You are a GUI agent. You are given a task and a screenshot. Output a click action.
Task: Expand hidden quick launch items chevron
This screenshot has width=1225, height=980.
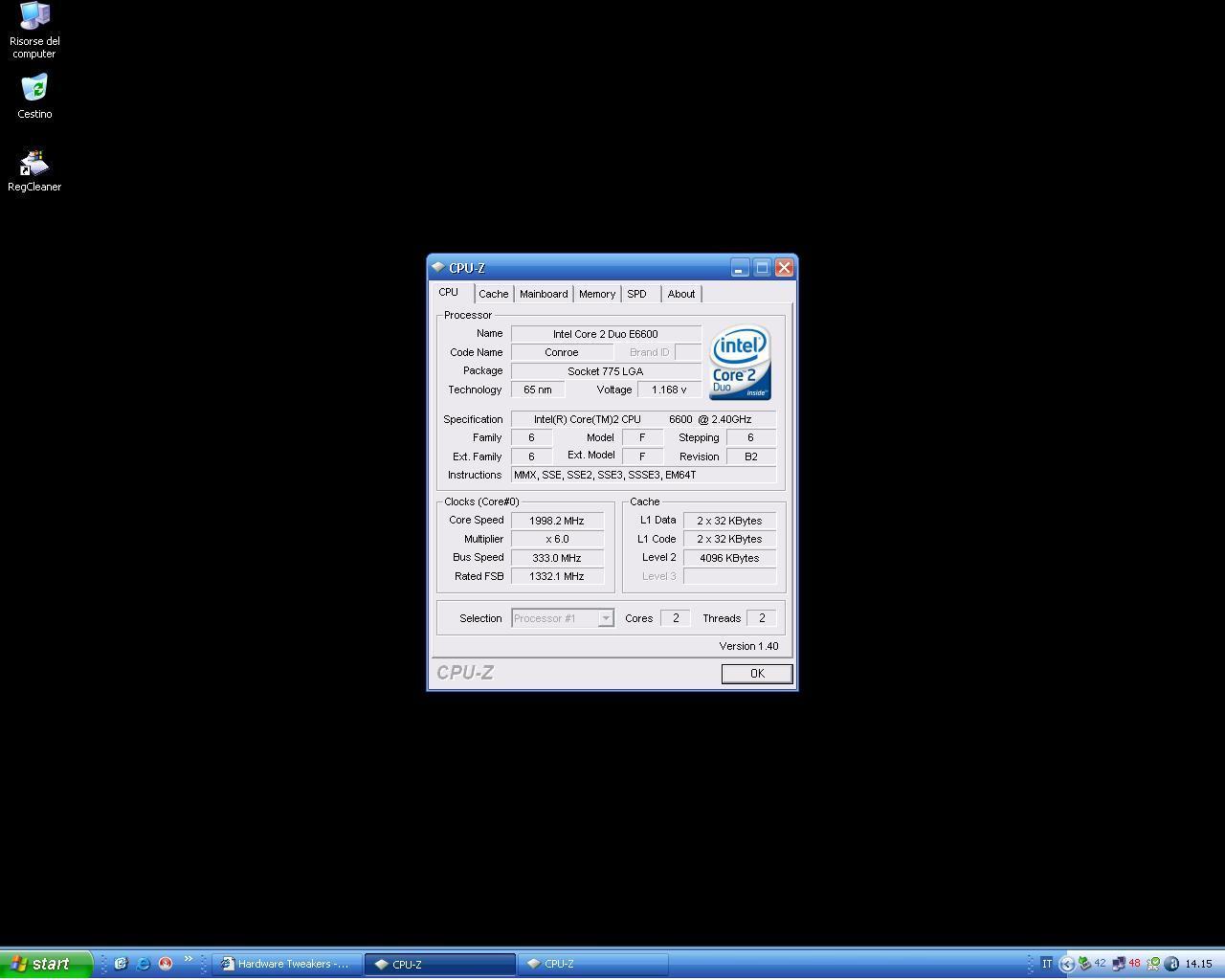[189, 959]
